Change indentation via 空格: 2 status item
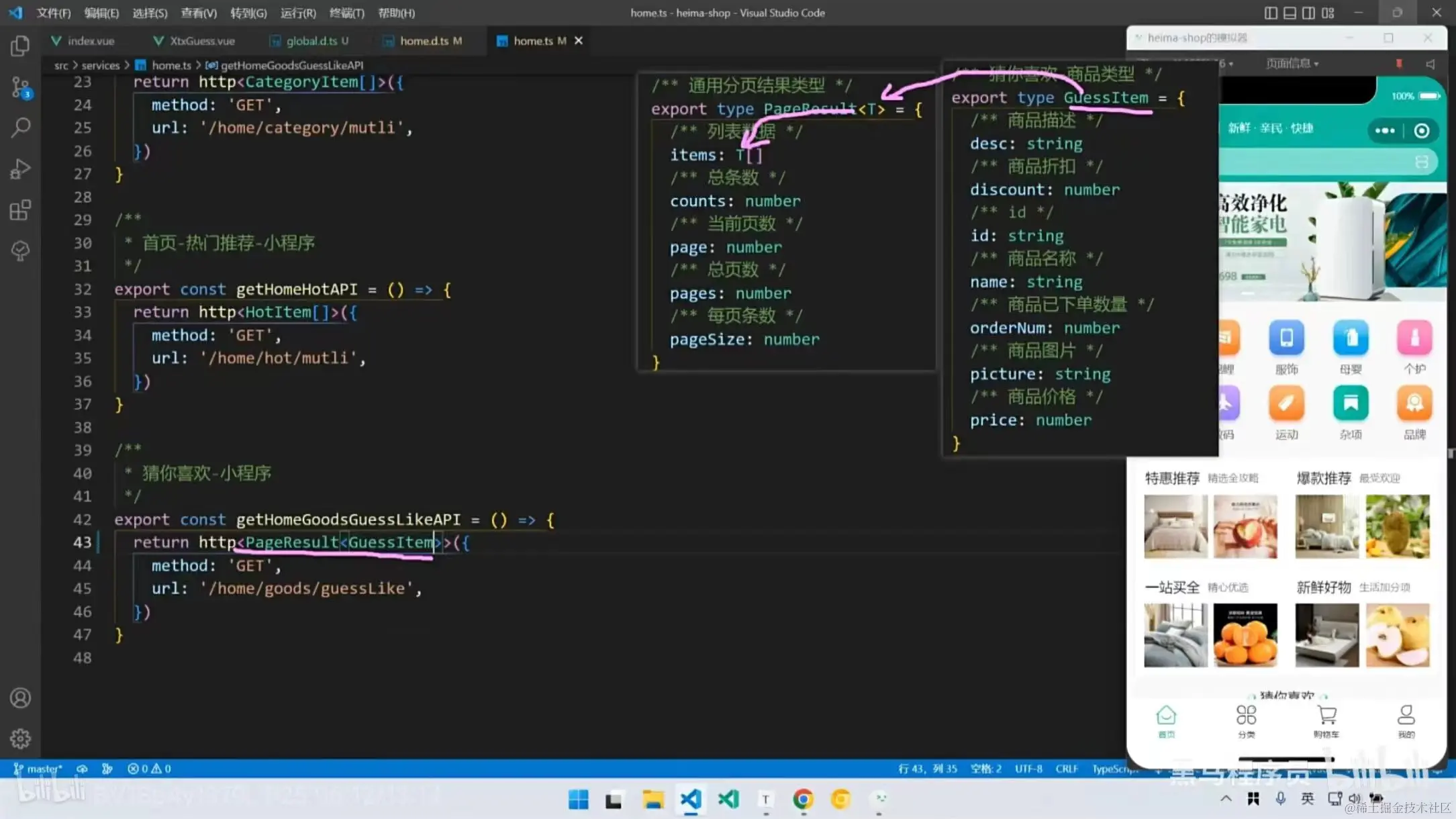Viewport: 1456px width, 819px height. (985, 769)
